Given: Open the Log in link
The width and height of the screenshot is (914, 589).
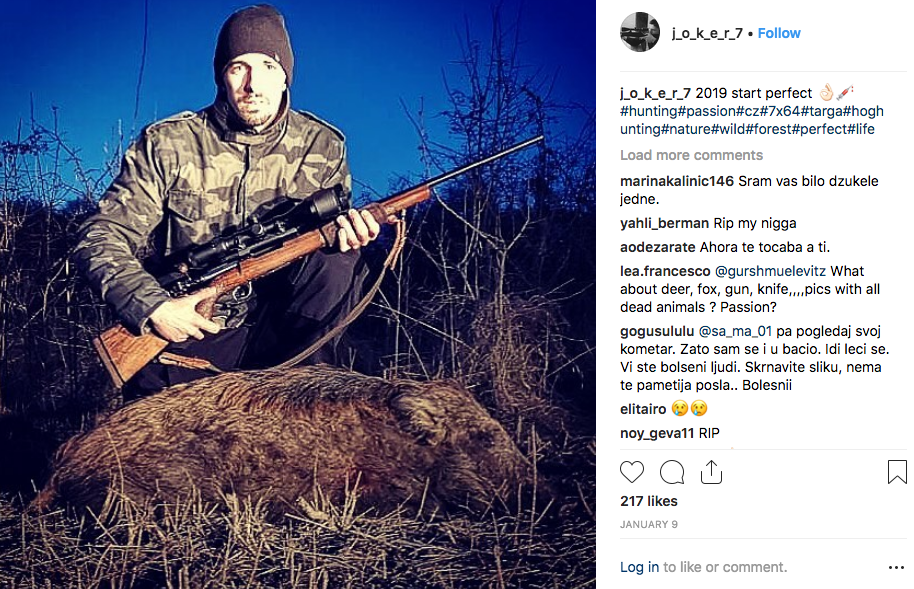Looking at the screenshot, I should coord(639,566).
